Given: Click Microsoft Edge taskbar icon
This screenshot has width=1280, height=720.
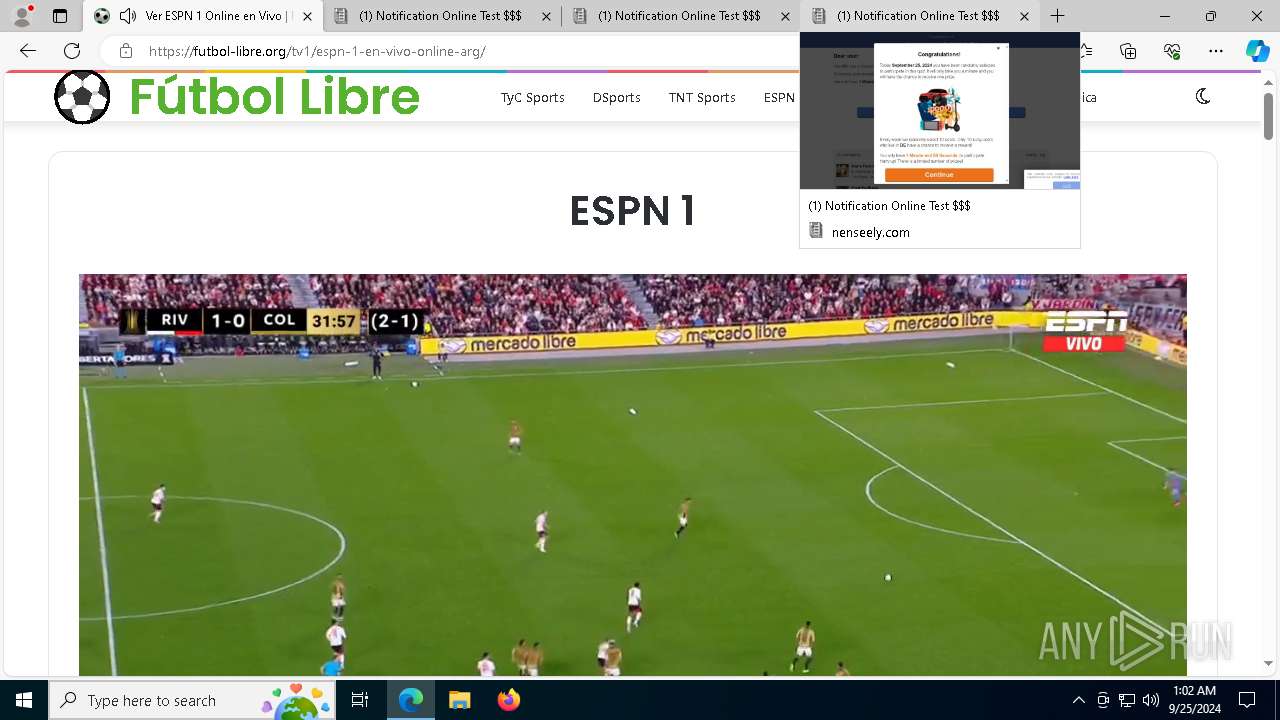Looking at the screenshot, I should pyautogui.click(x=411, y=700).
